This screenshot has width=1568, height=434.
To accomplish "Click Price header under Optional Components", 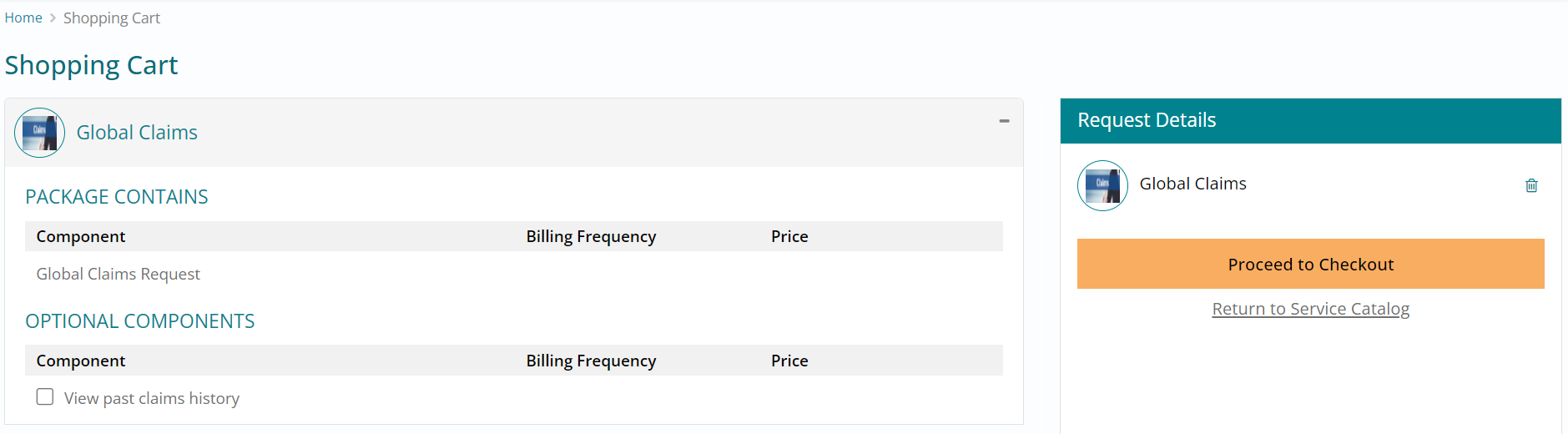I will tap(789, 361).
